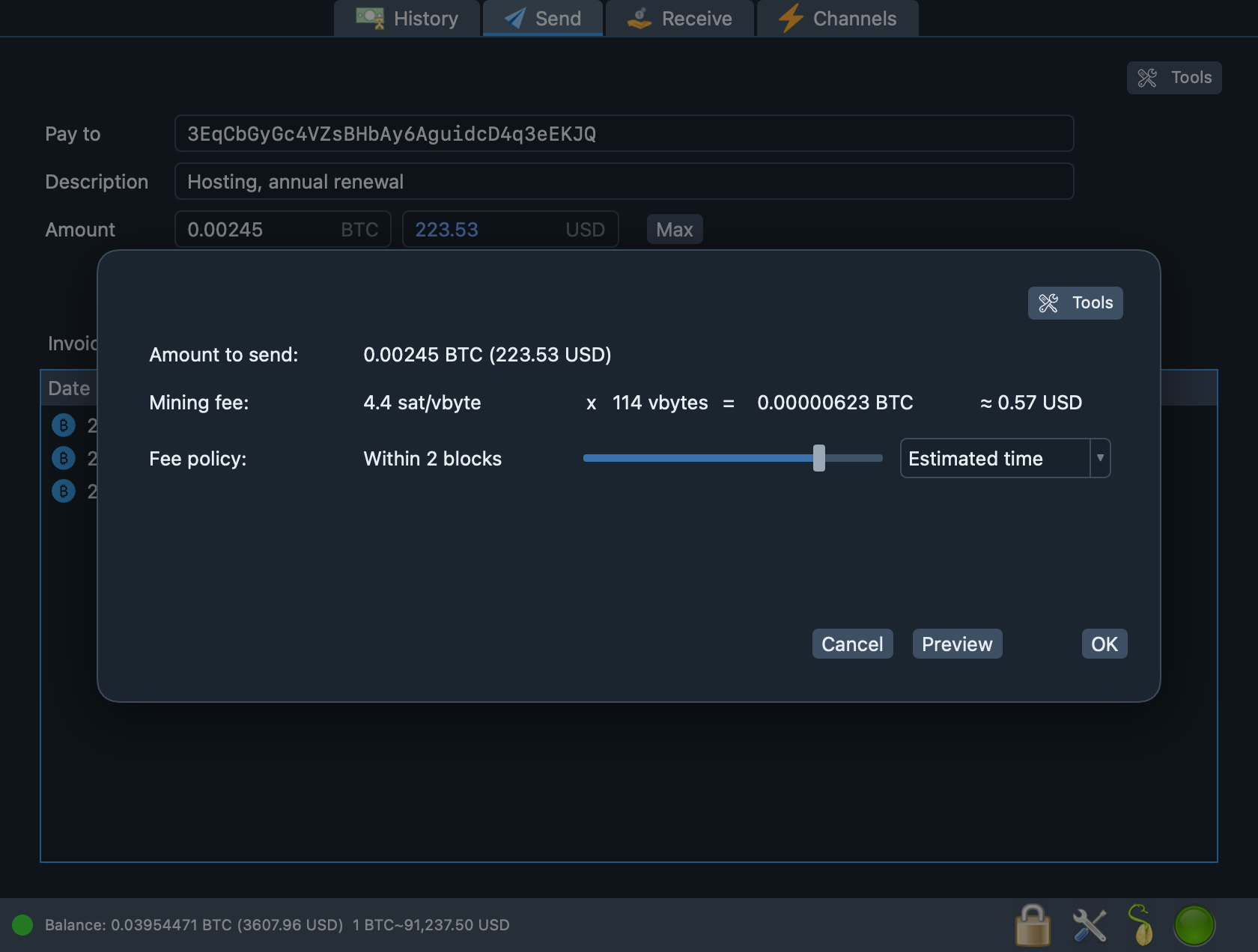Click the Pay to address field
The height and width of the screenshot is (952, 1258).
point(625,133)
